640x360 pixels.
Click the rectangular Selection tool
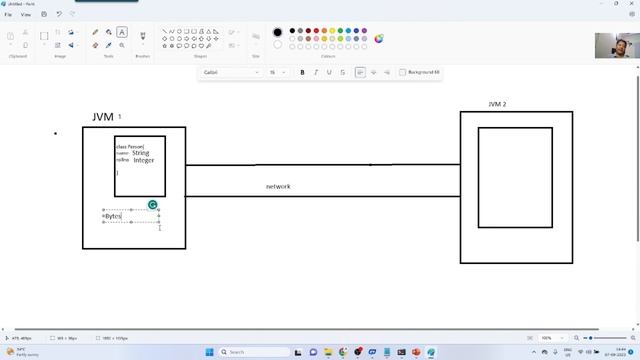[x=44, y=36]
